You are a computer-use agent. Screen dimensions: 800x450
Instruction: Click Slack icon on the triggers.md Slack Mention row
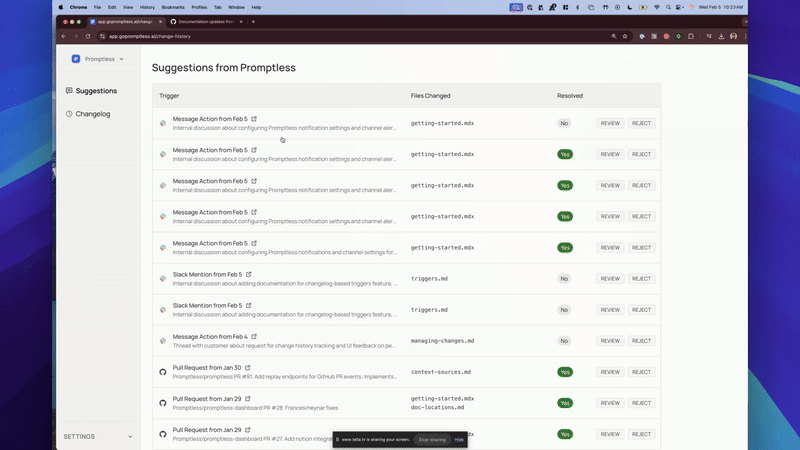tap(163, 279)
